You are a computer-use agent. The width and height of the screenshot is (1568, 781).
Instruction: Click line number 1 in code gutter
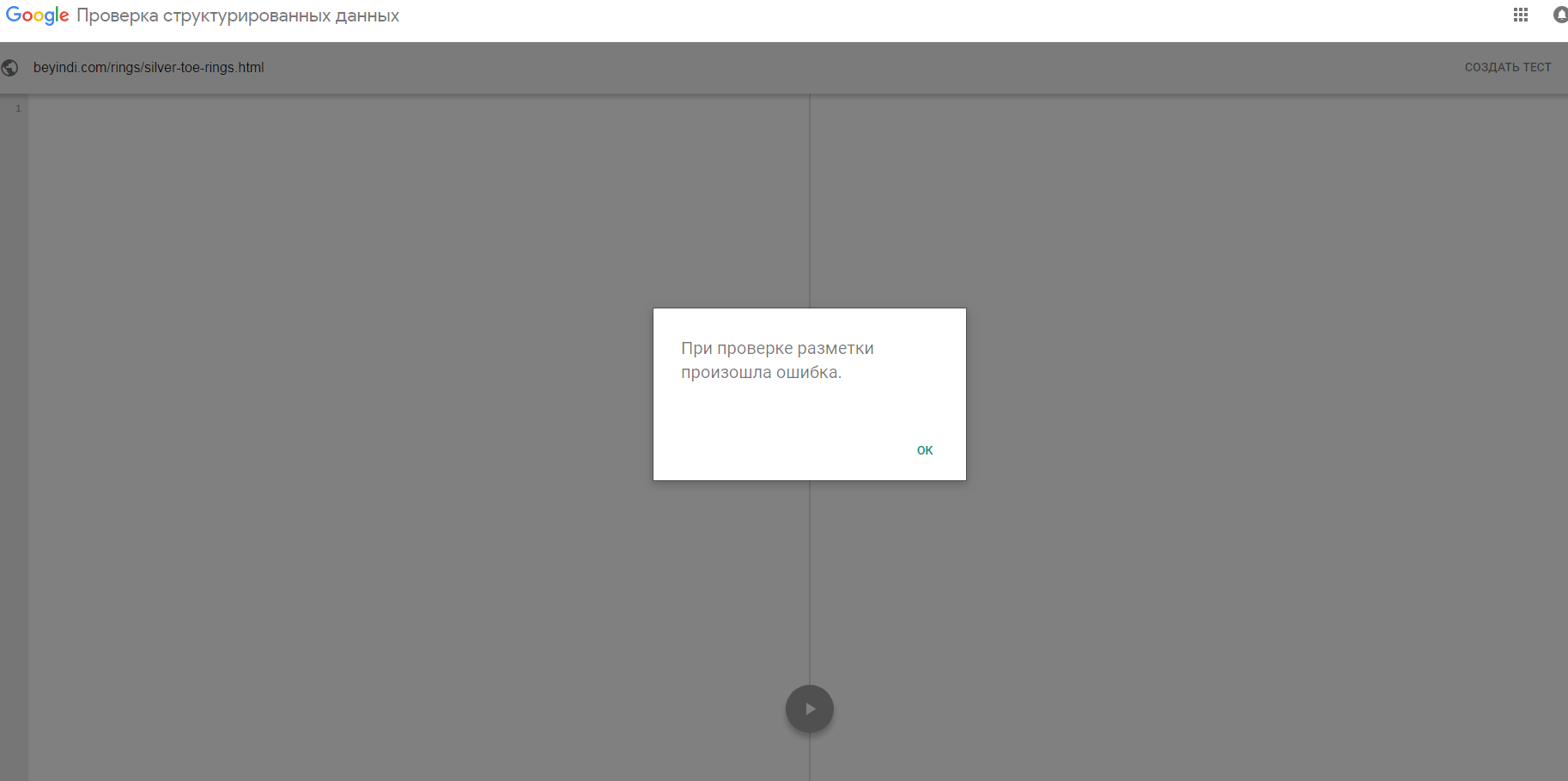point(18,108)
